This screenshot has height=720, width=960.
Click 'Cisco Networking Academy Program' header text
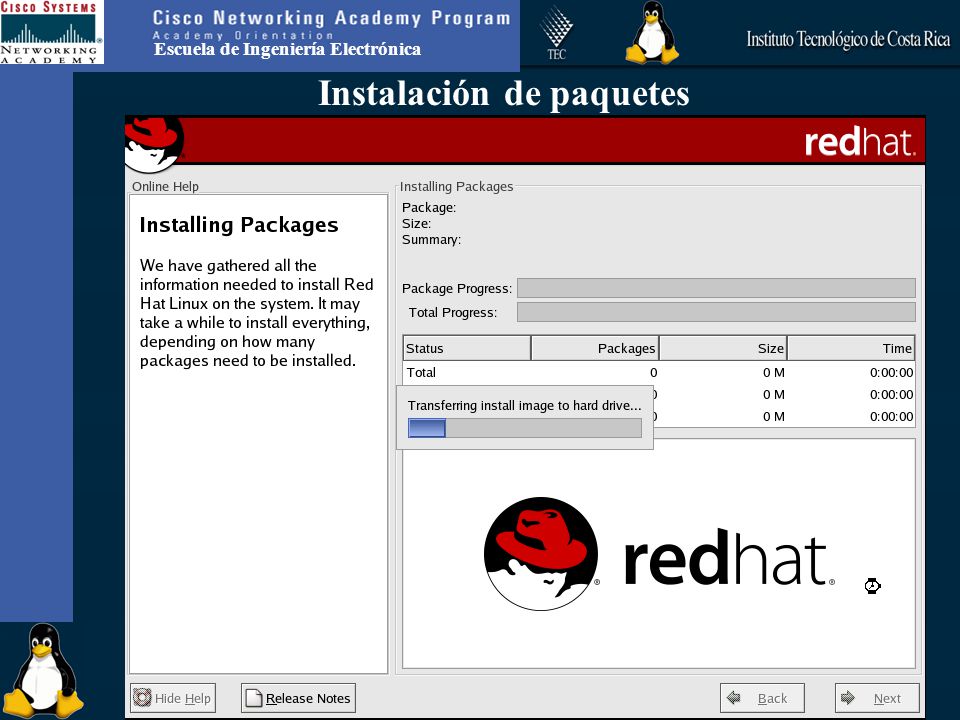point(331,18)
